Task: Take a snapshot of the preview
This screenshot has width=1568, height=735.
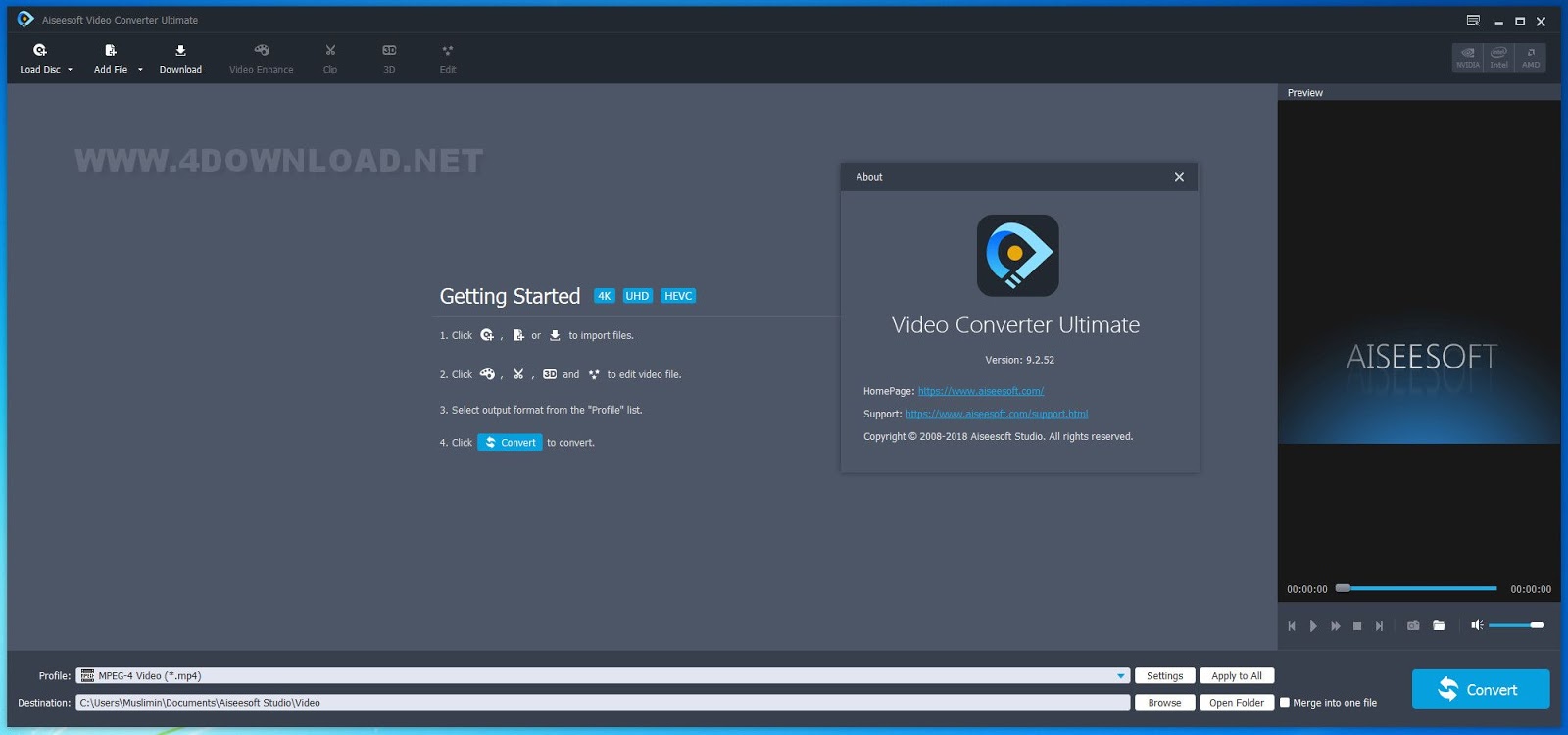Action: pyautogui.click(x=1413, y=625)
